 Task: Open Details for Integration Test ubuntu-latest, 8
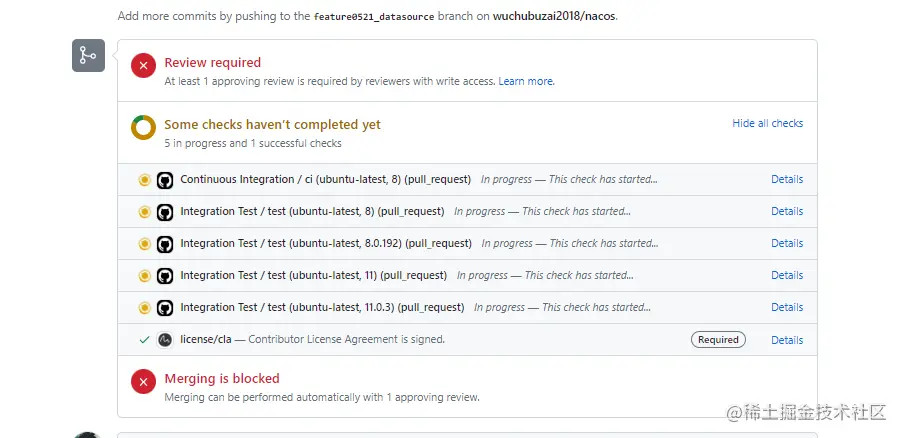point(787,211)
